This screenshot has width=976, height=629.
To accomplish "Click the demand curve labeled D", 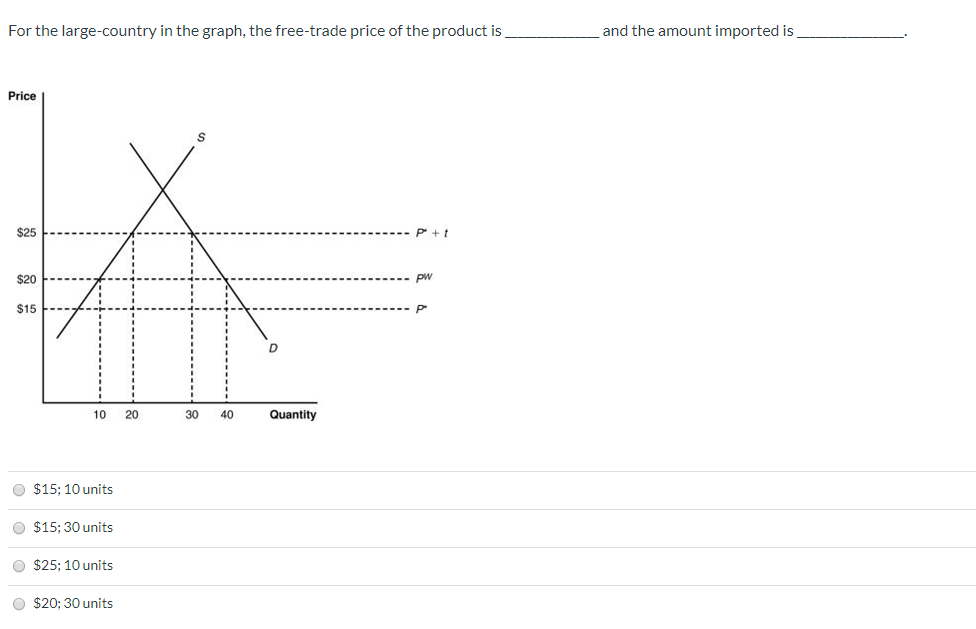I will pos(272,349).
